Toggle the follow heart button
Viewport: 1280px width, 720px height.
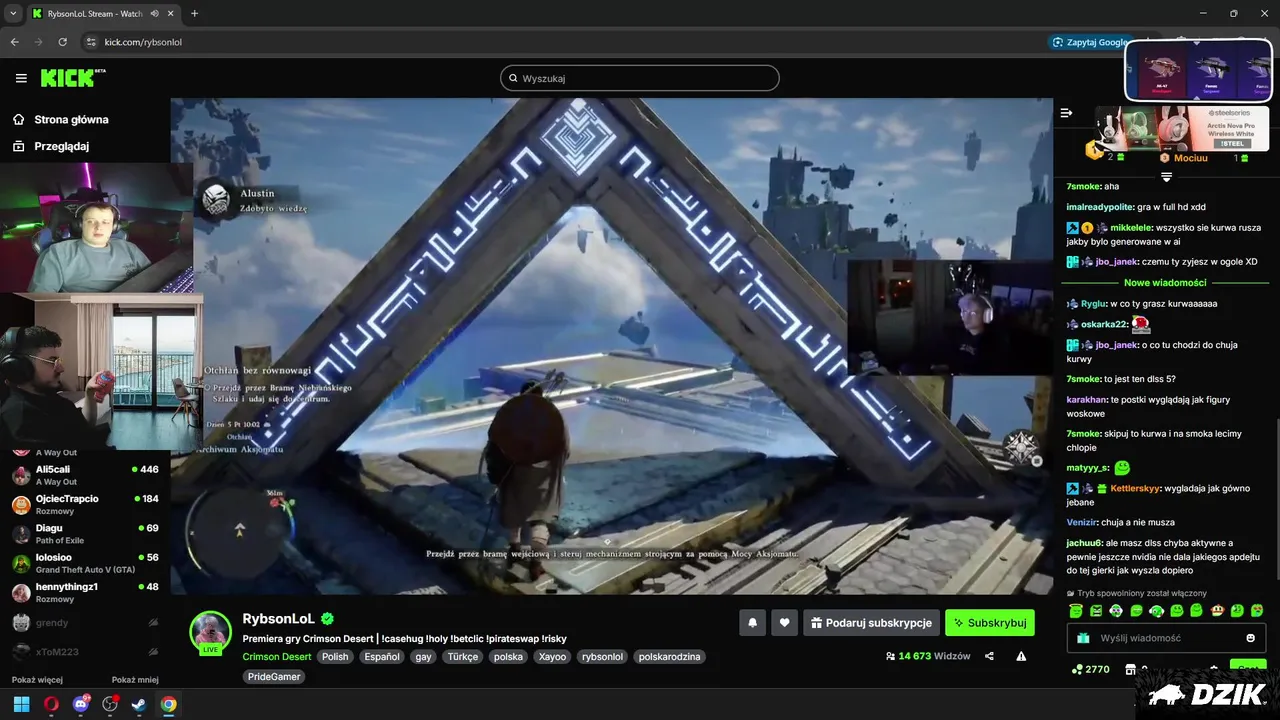[785, 623]
